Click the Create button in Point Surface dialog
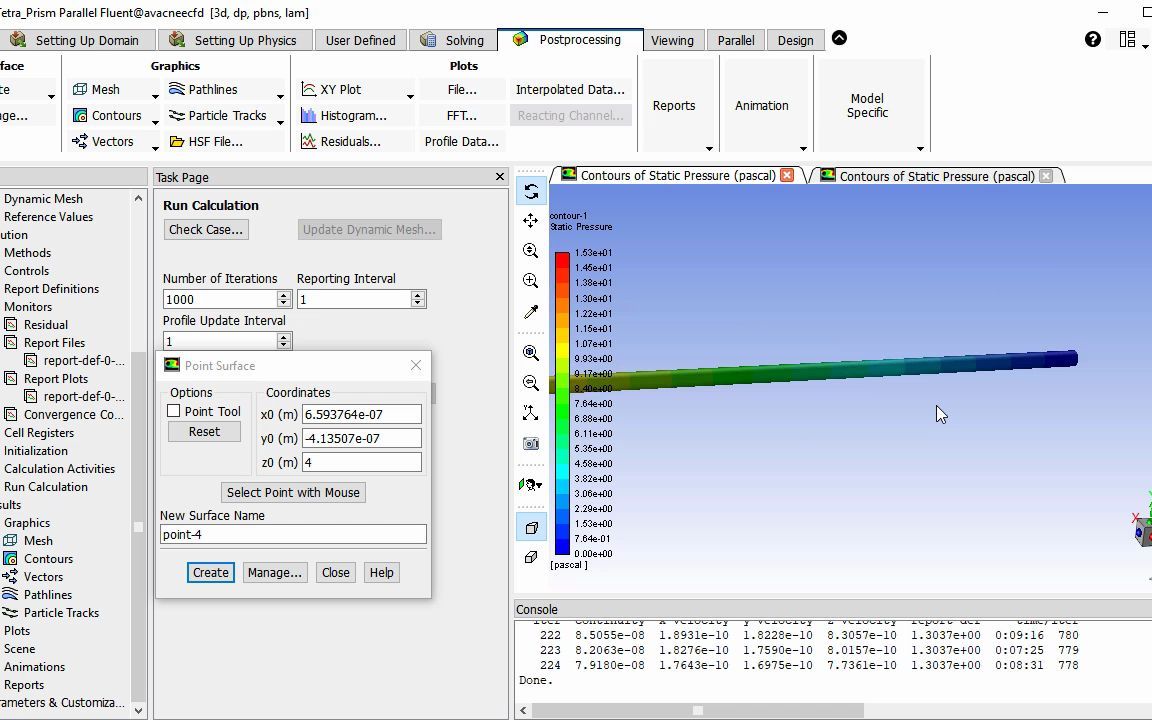1152x720 pixels. pyautogui.click(x=210, y=572)
